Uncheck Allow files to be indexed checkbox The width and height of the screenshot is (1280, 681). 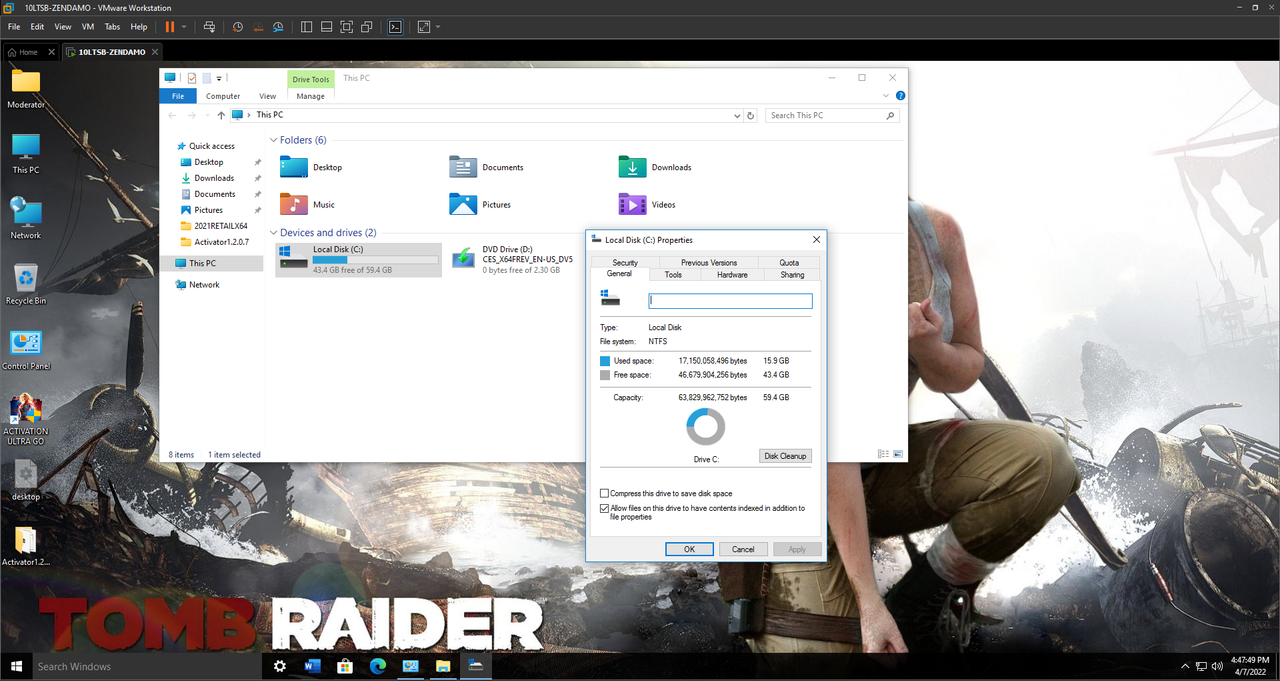pyautogui.click(x=604, y=508)
